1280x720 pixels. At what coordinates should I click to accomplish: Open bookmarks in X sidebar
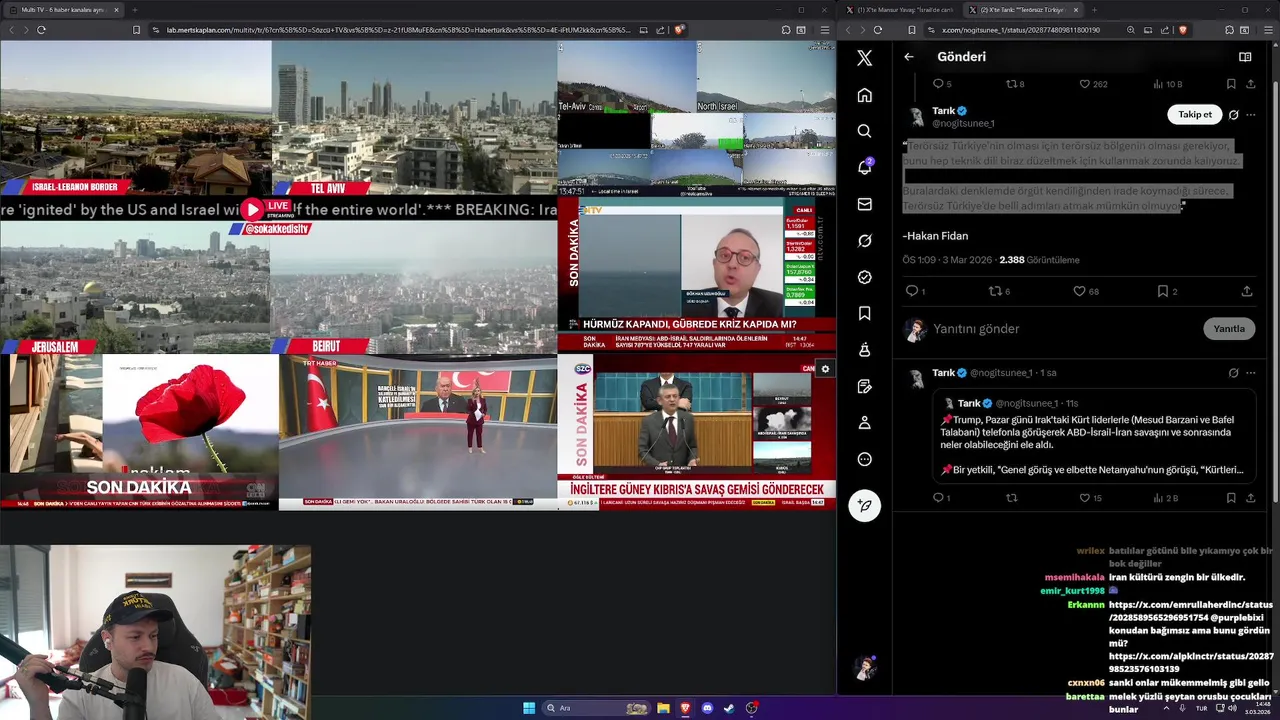coord(865,313)
